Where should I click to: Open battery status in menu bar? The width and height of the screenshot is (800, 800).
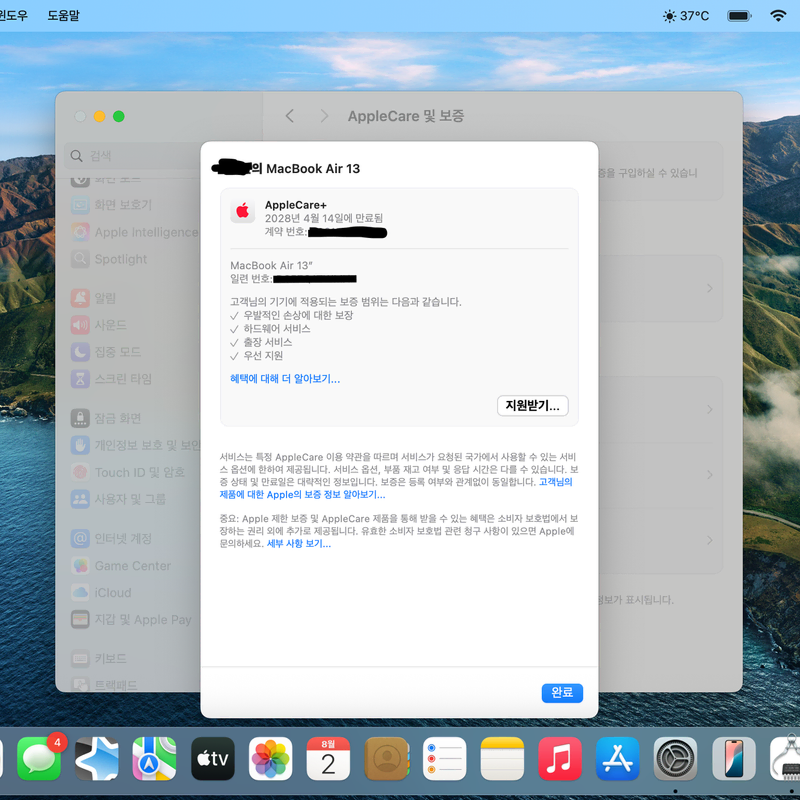tap(739, 16)
